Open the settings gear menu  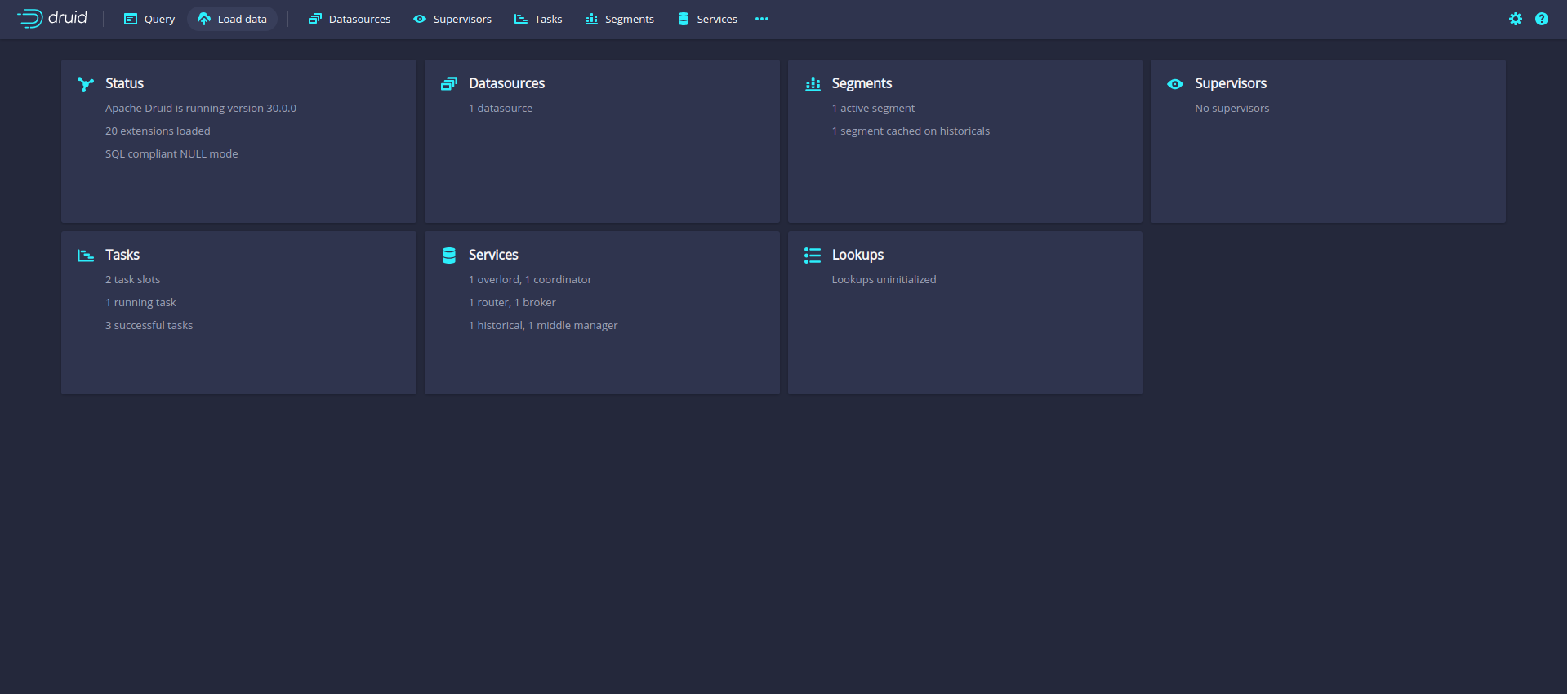[x=1515, y=19]
